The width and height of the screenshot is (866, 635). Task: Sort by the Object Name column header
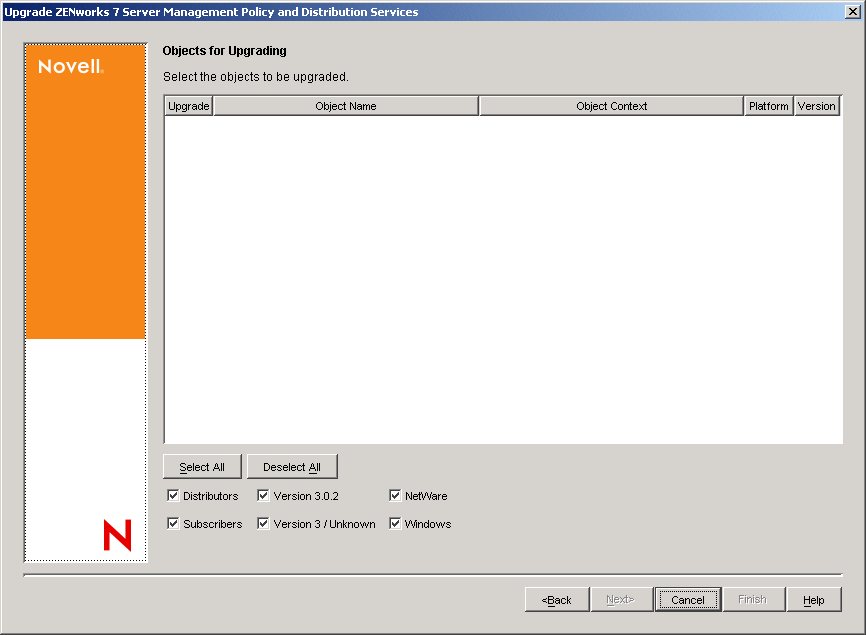point(346,106)
